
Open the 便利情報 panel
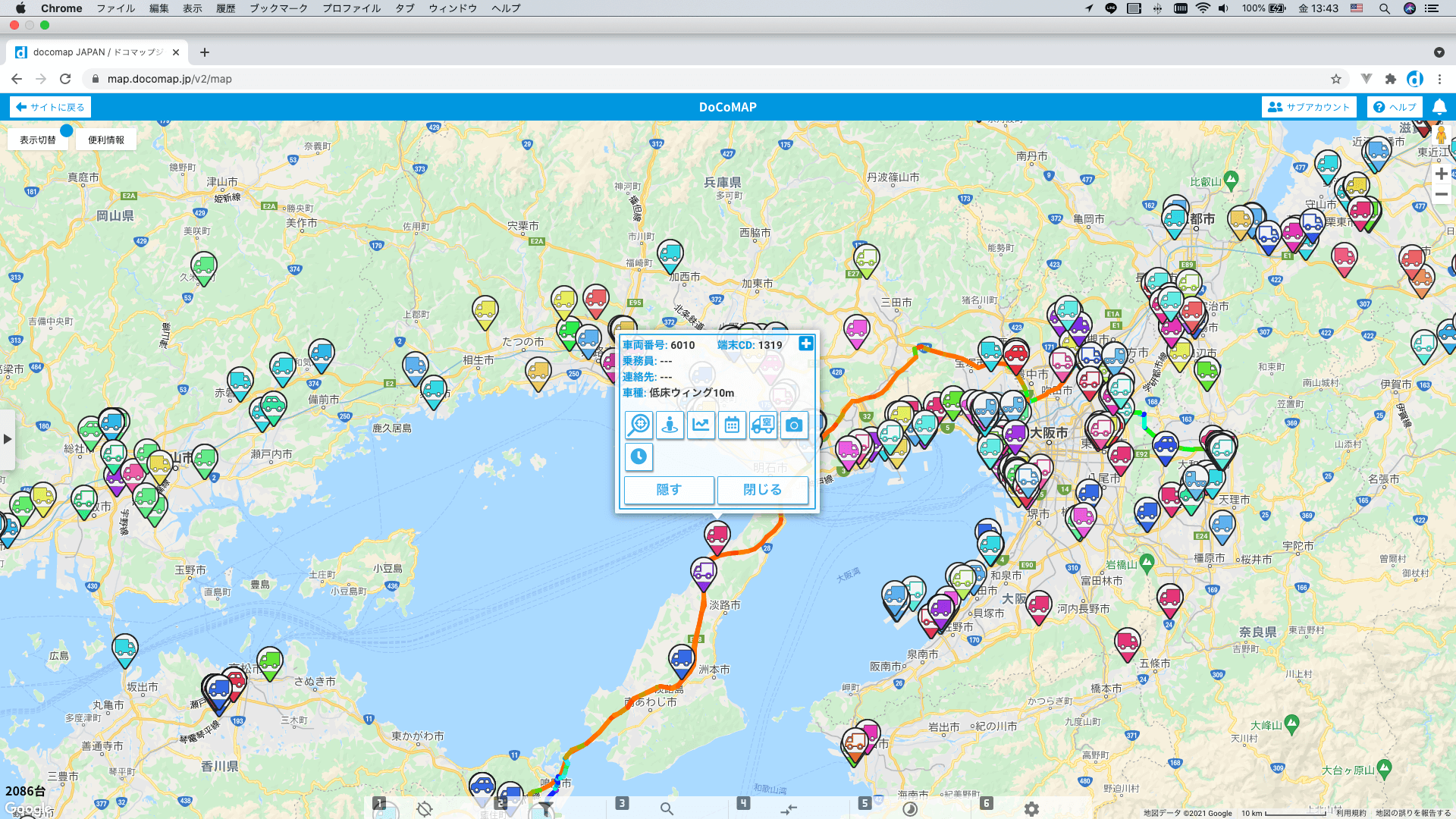(x=106, y=140)
